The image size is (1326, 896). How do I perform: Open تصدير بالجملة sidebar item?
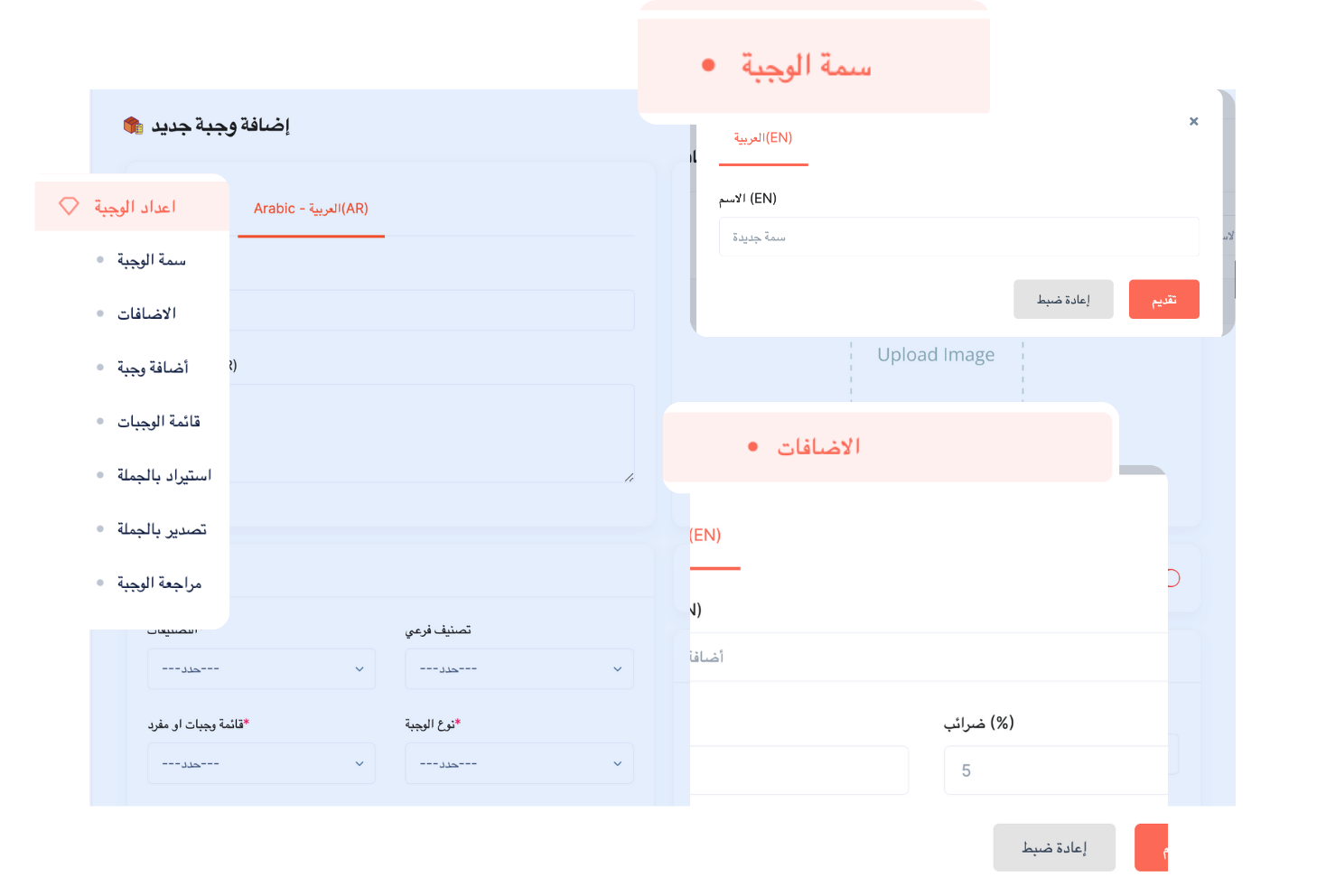[162, 529]
